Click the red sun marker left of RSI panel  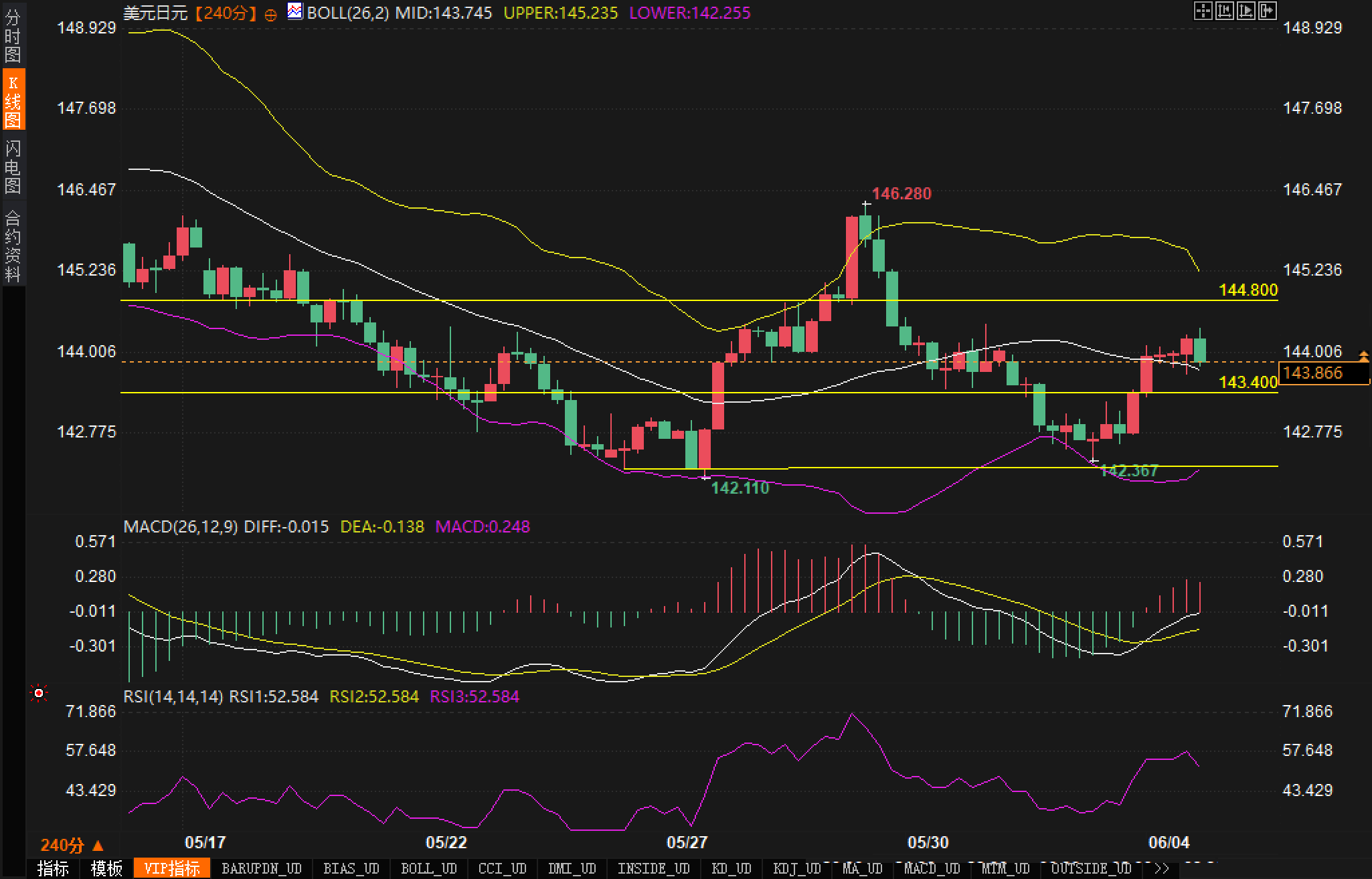click(x=39, y=694)
